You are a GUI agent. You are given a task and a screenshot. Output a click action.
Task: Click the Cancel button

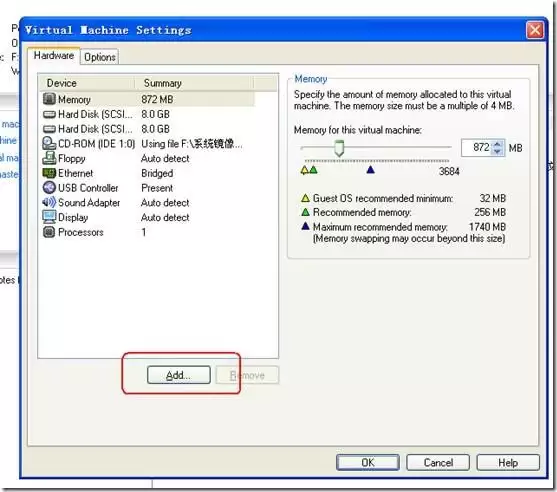point(438,463)
